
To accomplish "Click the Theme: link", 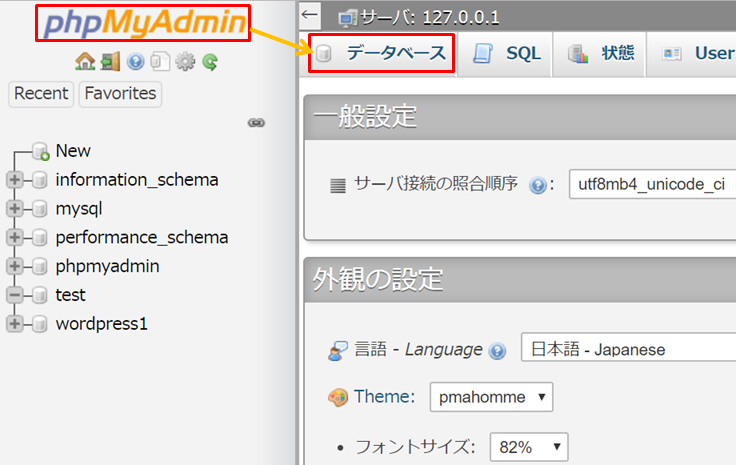I will [x=384, y=397].
